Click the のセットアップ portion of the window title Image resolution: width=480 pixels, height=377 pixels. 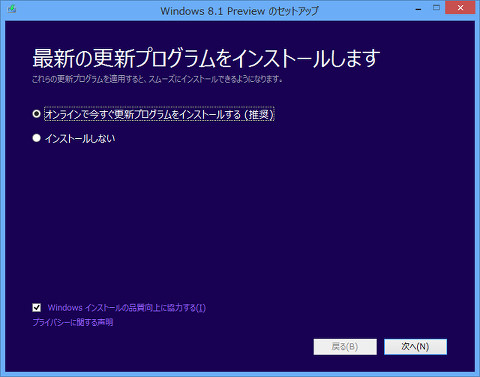click(293, 11)
